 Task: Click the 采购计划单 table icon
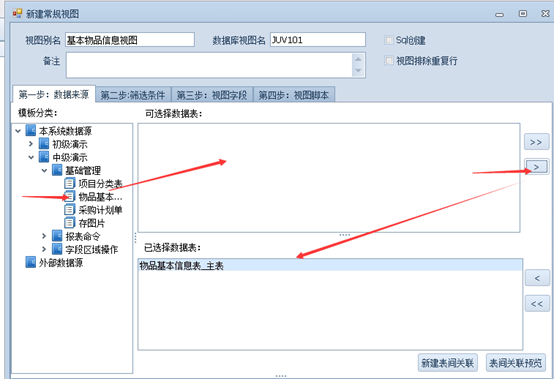point(70,210)
